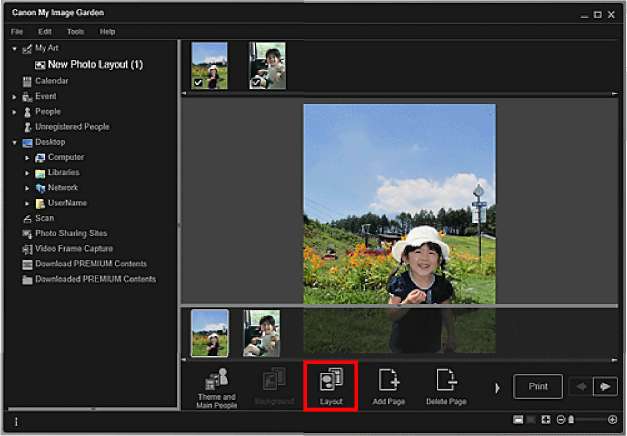
Task: Click the Layout icon
Action: pos(330,386)
